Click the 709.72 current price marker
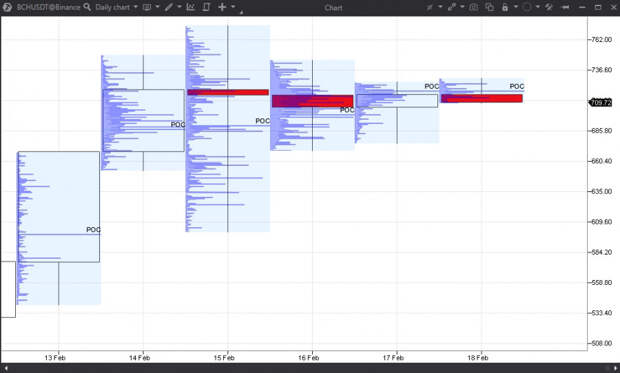The height and width of the screenshot is (373, 620). [601, 102]
